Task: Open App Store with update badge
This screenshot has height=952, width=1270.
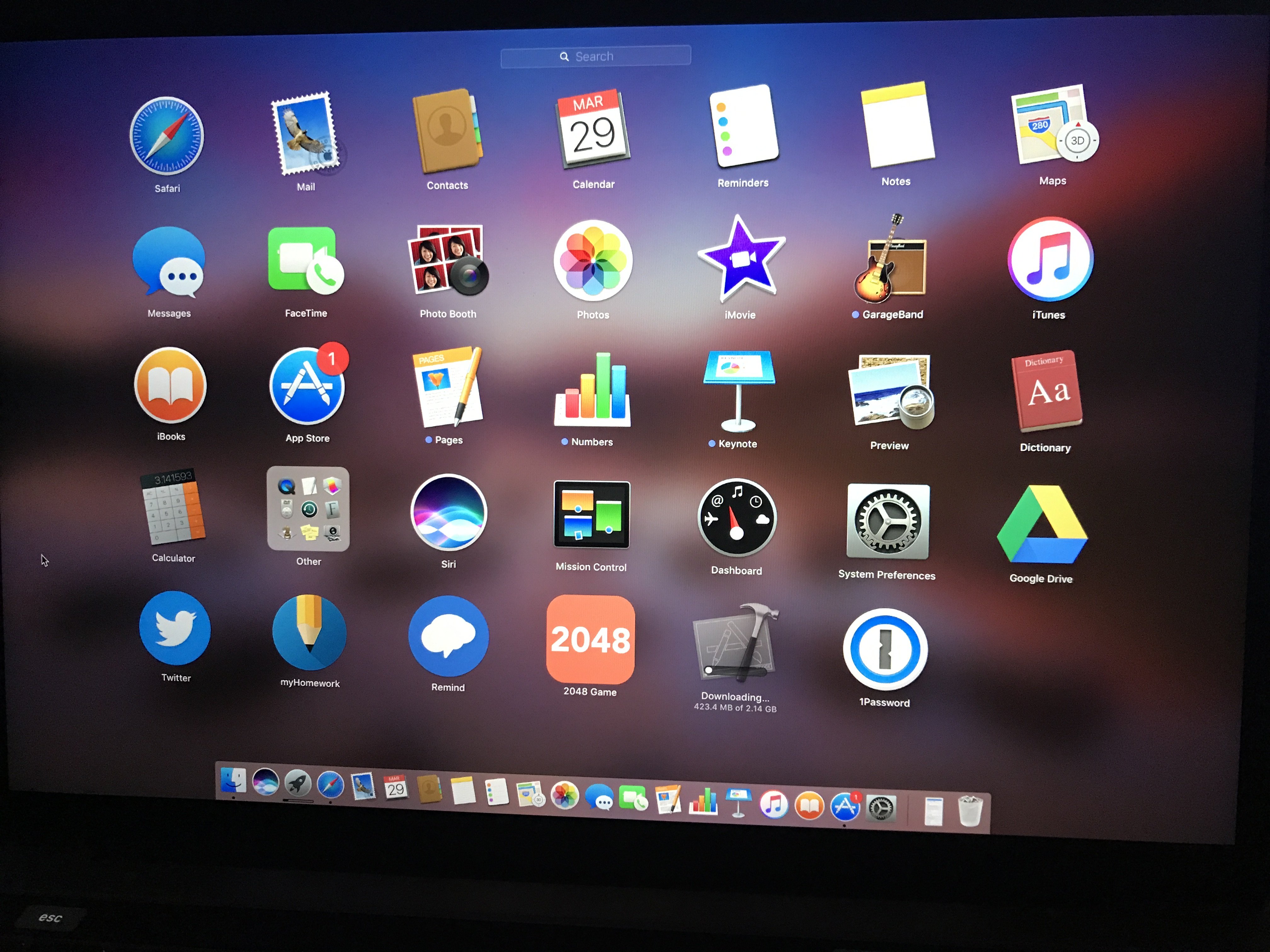Action: tap(307, 386)
